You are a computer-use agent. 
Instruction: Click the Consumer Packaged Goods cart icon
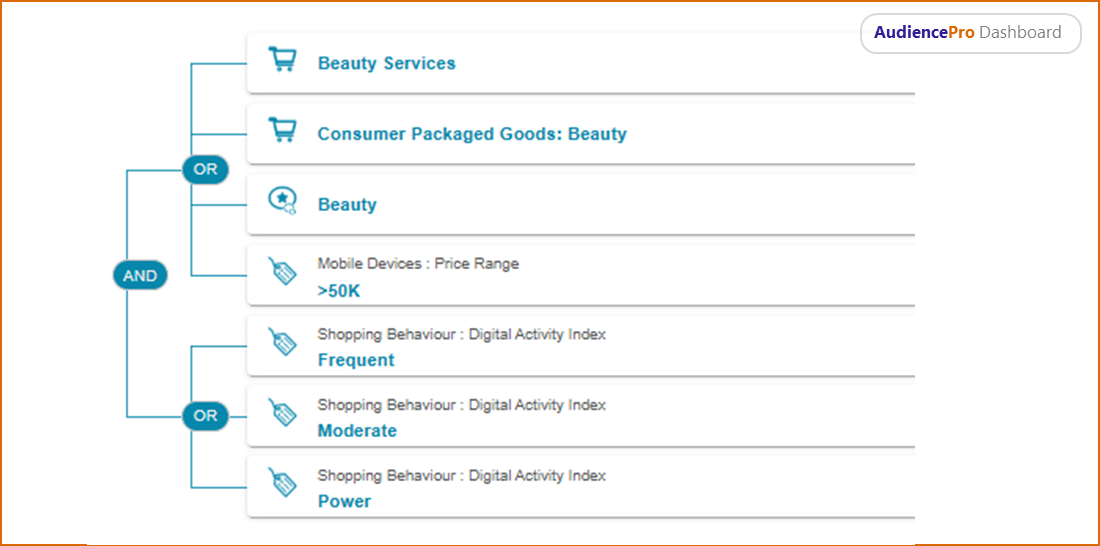[283, 131]
